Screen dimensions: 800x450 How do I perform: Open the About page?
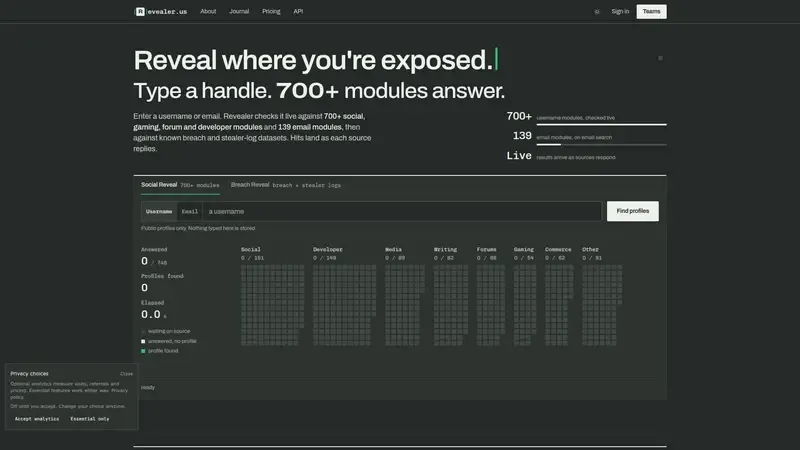208,11
